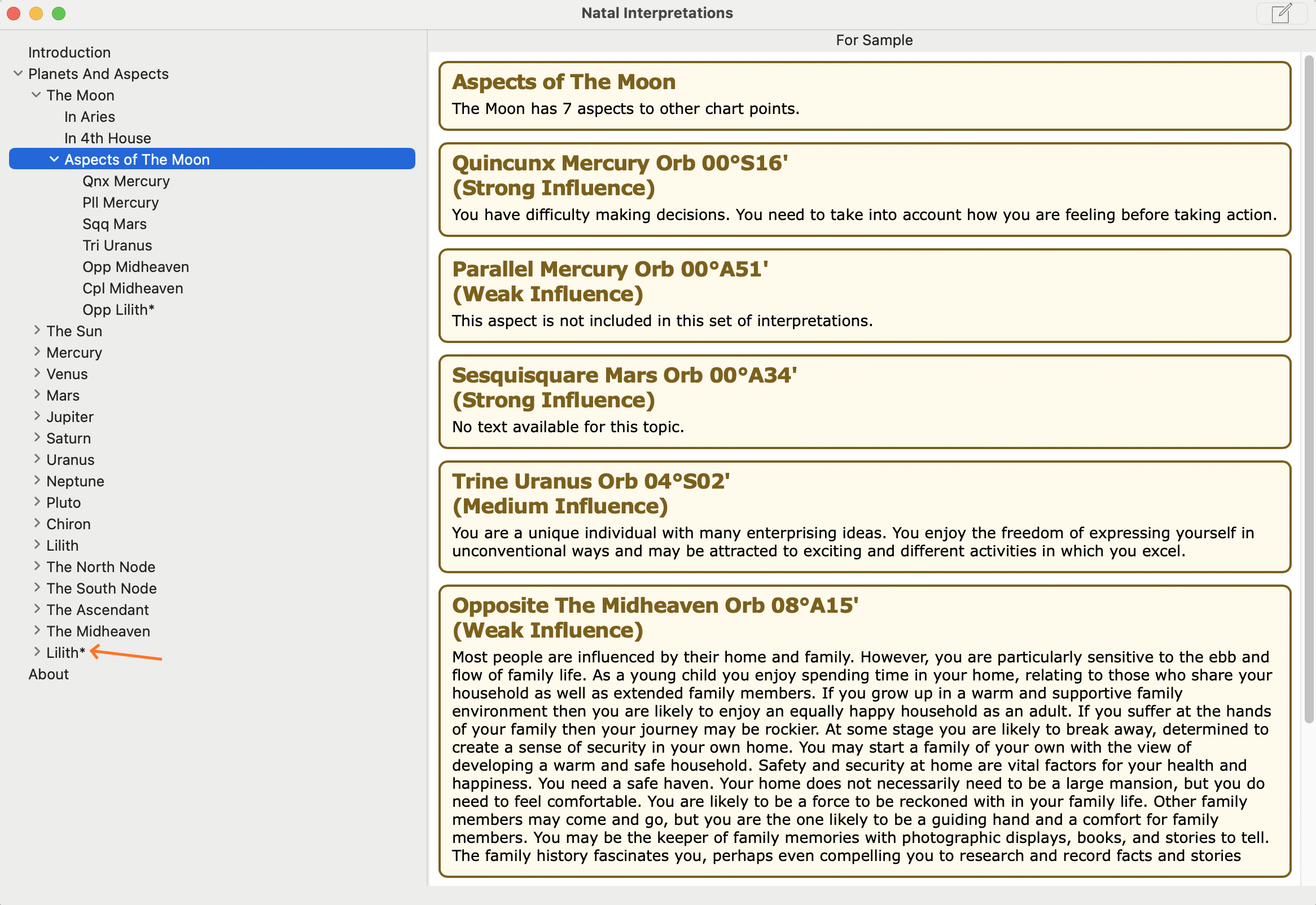1316x905 pixels.
Task: Select Planets And Aspects label
Action: [99, 74]
